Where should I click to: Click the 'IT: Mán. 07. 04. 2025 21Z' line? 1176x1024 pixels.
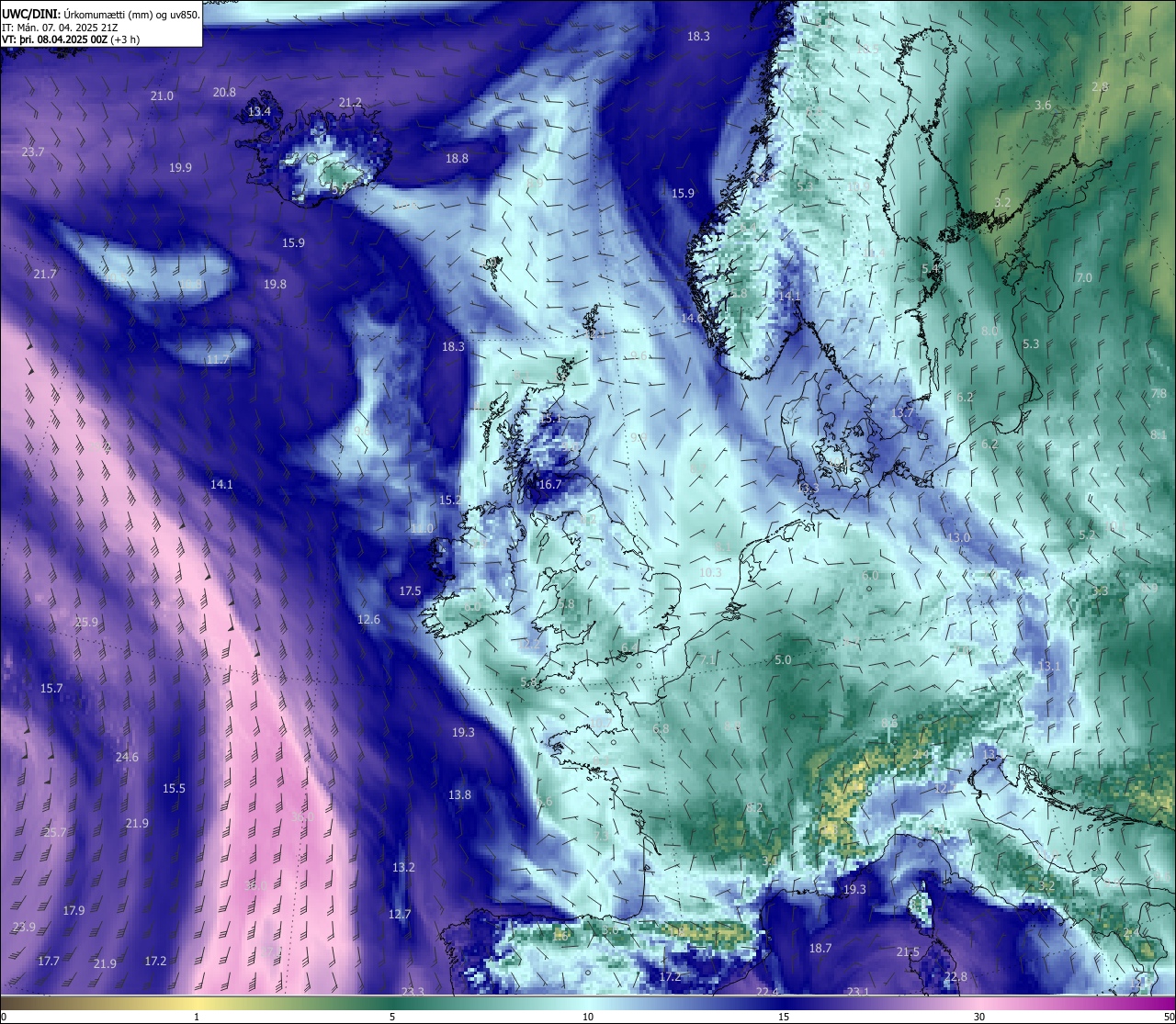click(60, 27)
